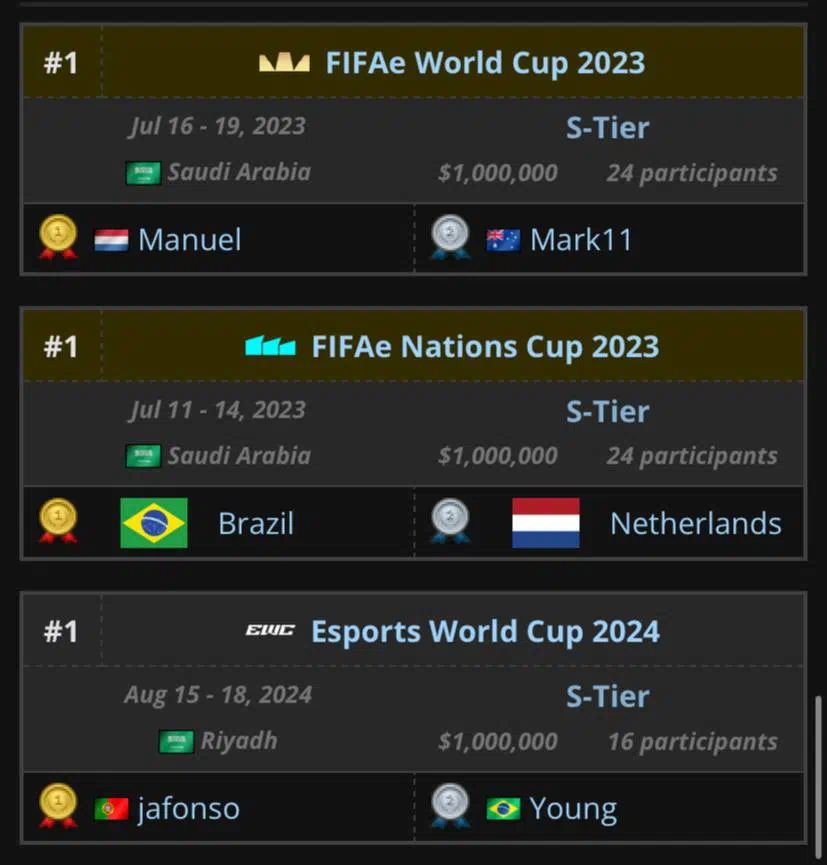Click the EWC logo icon

[x=270, y=630]
